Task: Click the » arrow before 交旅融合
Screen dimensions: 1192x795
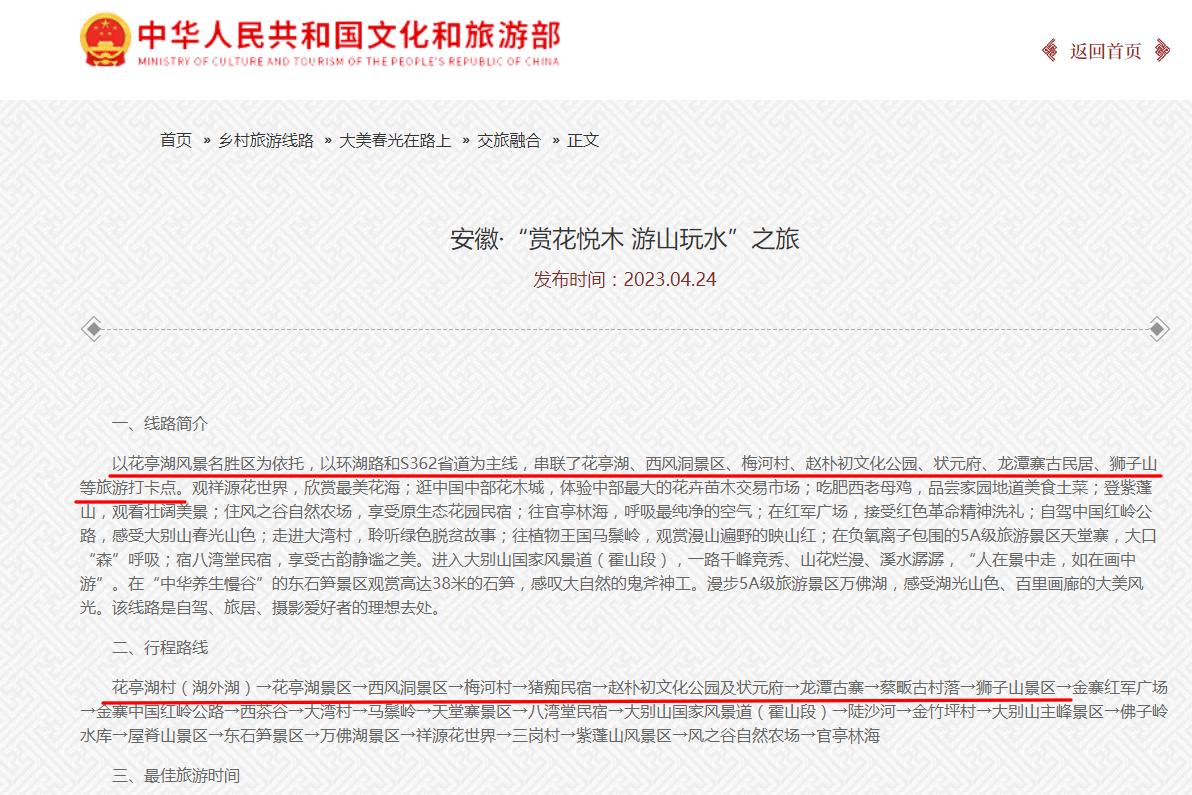Action: click(x=464, y=141)
